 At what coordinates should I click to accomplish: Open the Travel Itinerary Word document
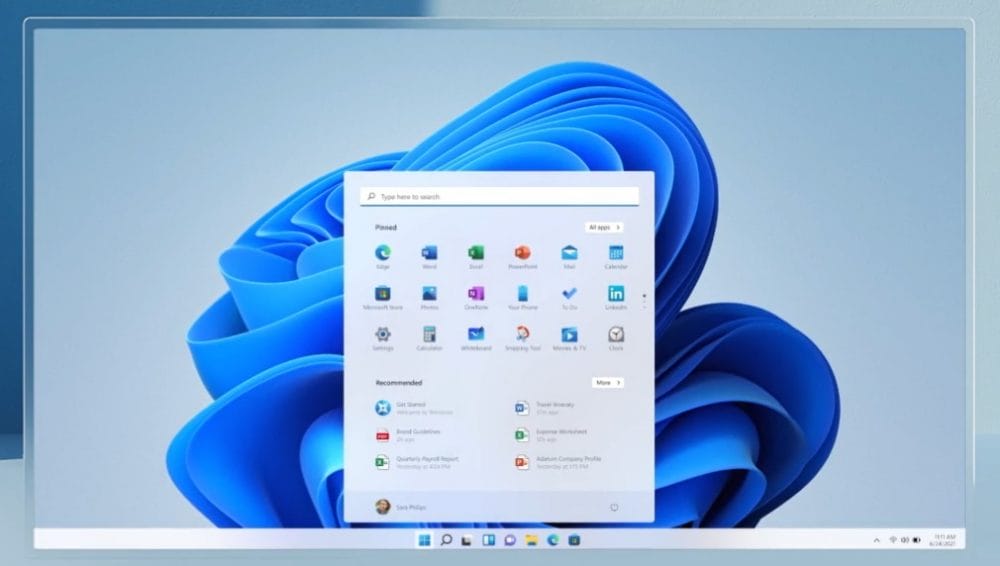545,408
